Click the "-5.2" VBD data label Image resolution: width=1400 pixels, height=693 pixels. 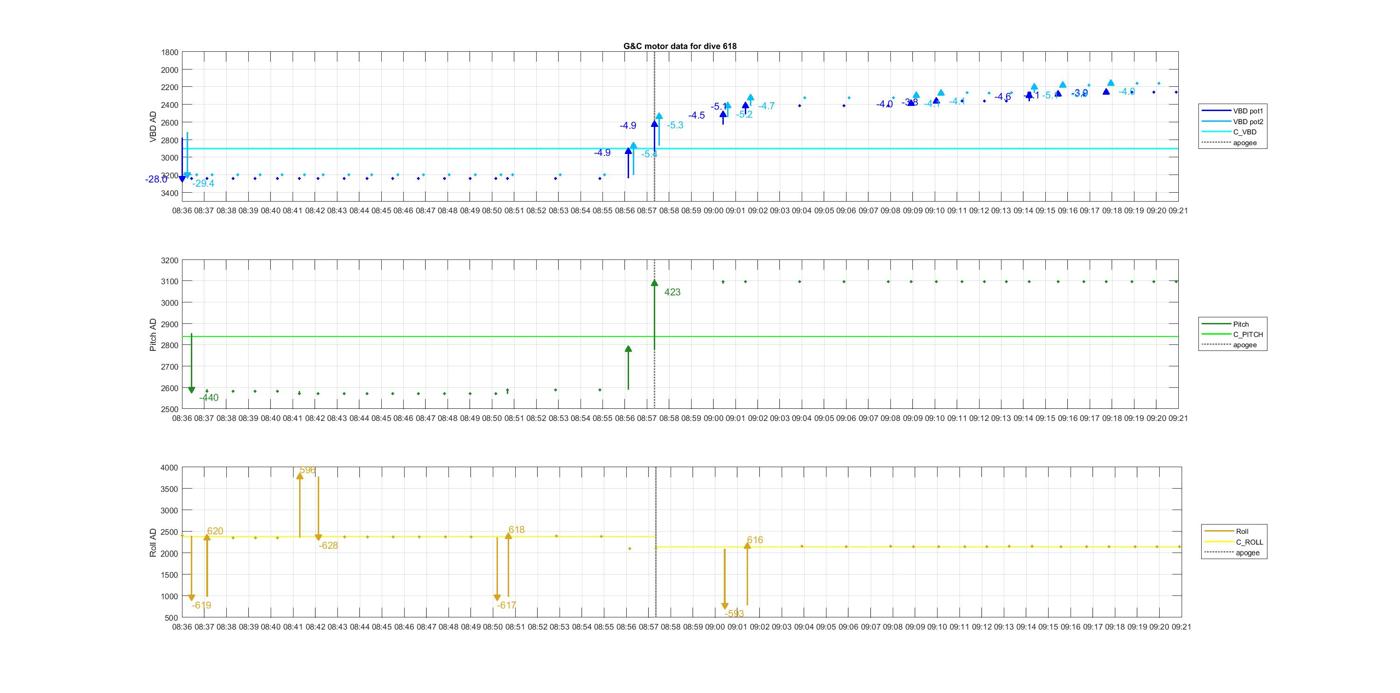[x=744, y=115]
